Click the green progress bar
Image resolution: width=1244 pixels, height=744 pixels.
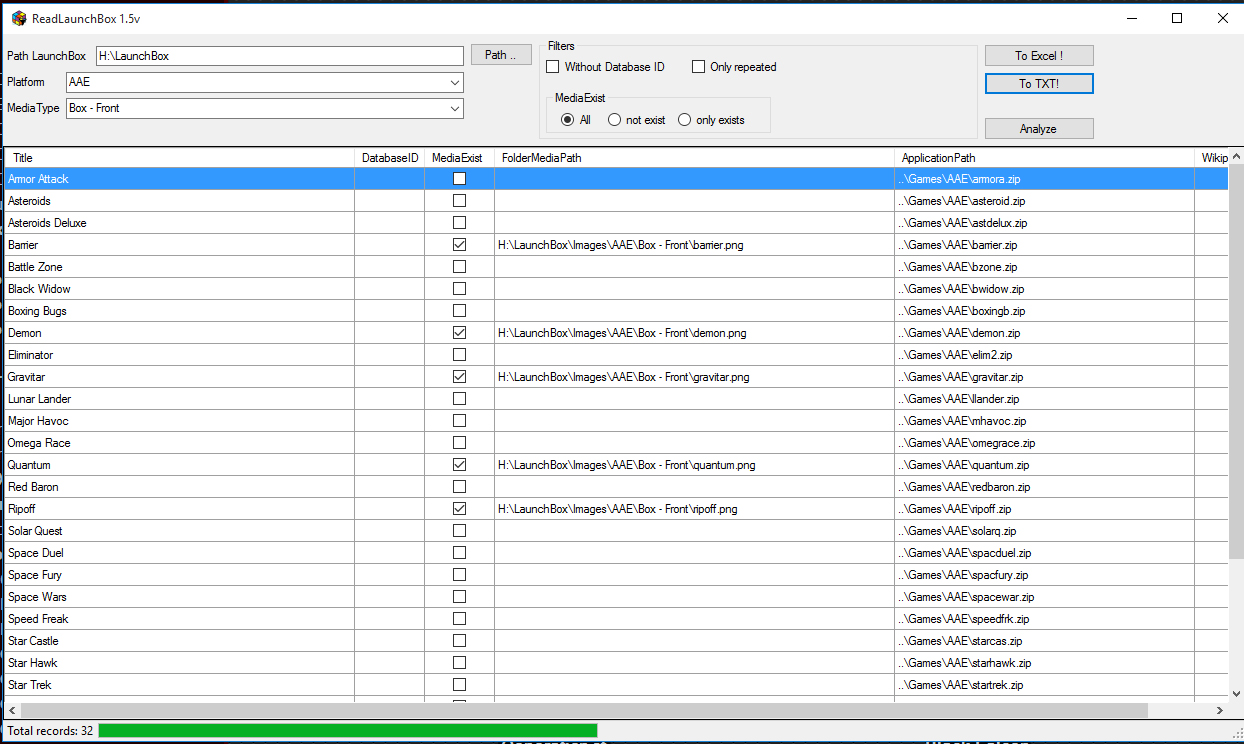coord(348,731)
